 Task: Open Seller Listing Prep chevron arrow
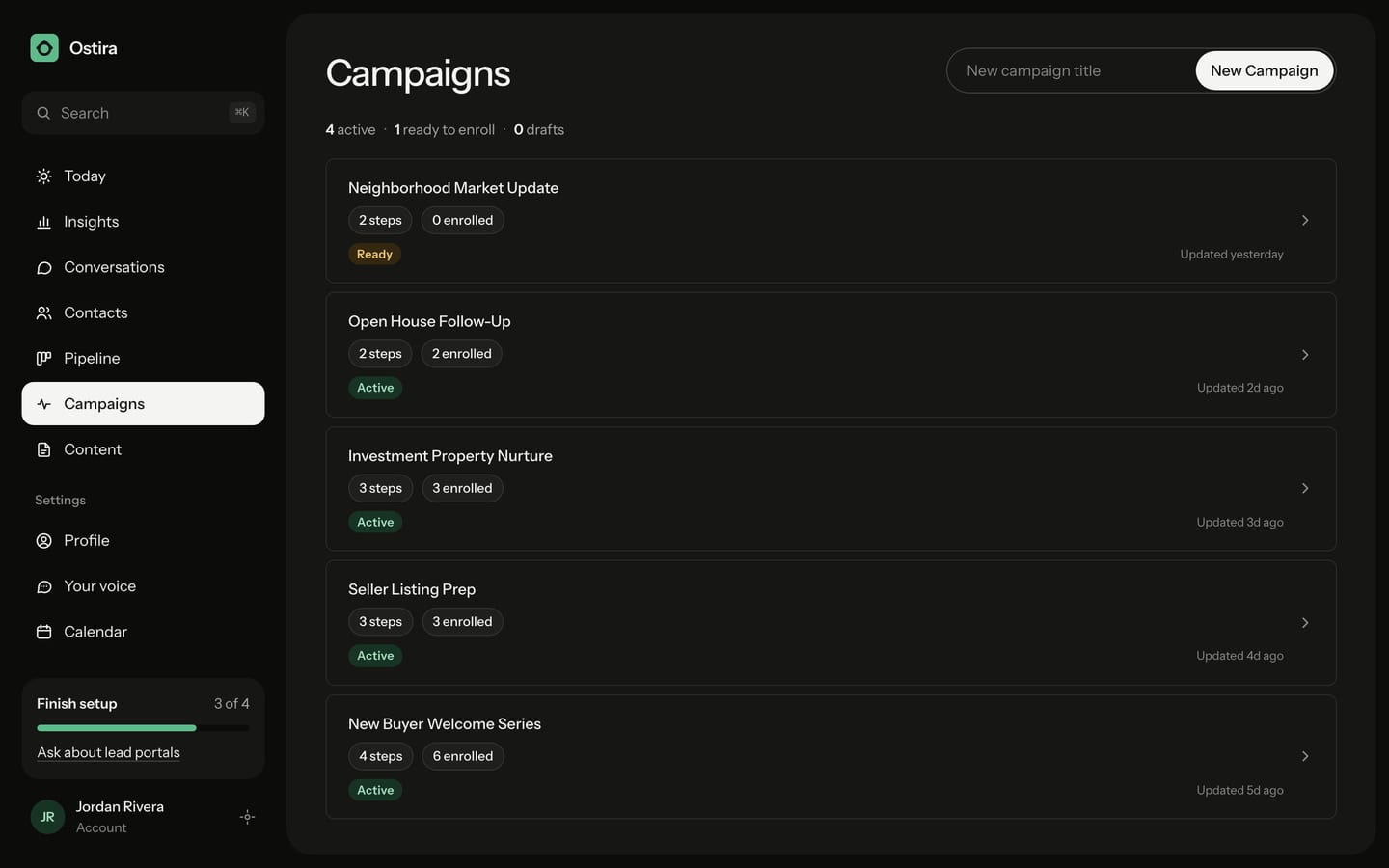pos(1305,623)
